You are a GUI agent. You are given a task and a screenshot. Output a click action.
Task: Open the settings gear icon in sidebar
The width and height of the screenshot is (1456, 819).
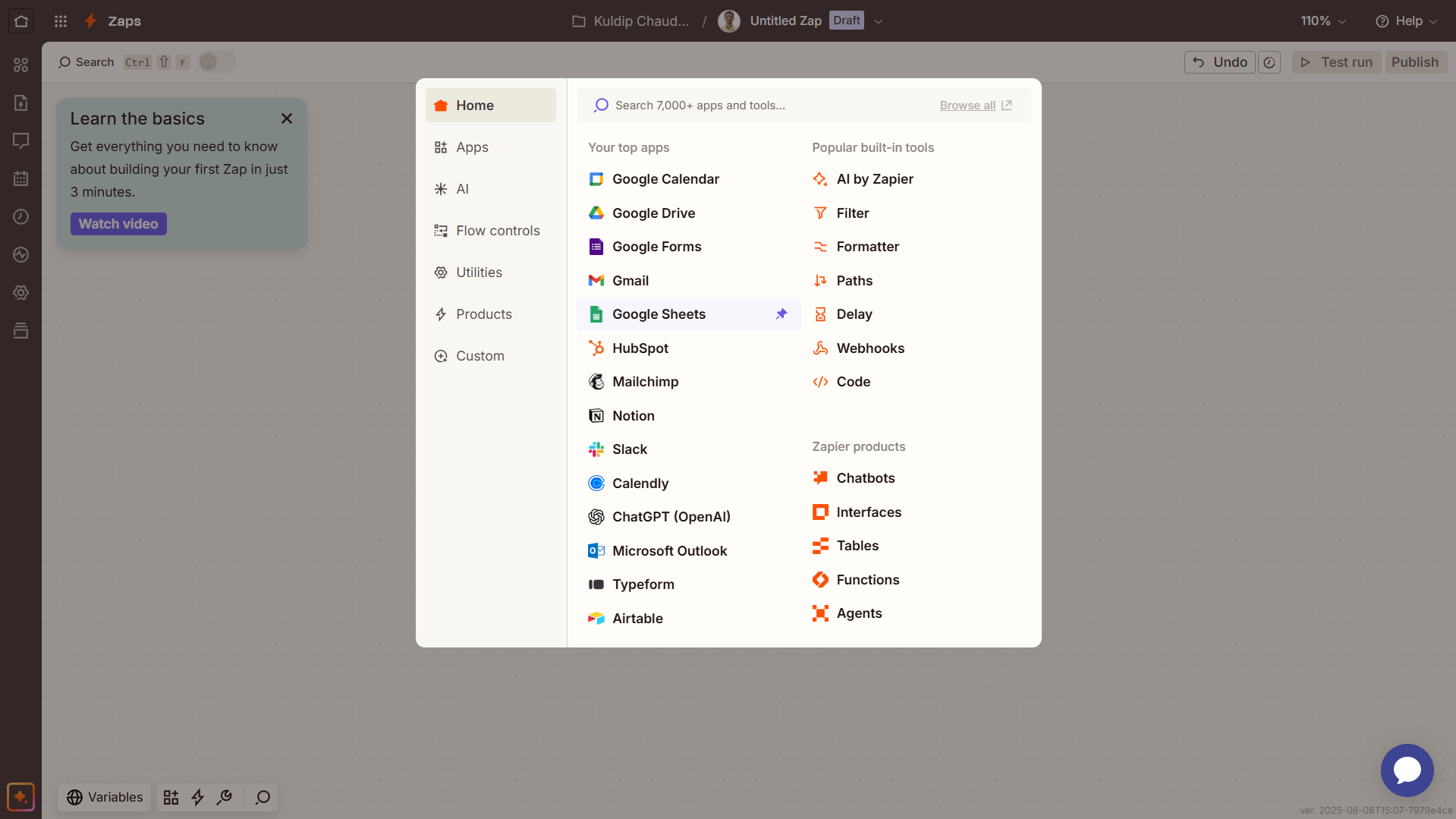pos(20,293)
